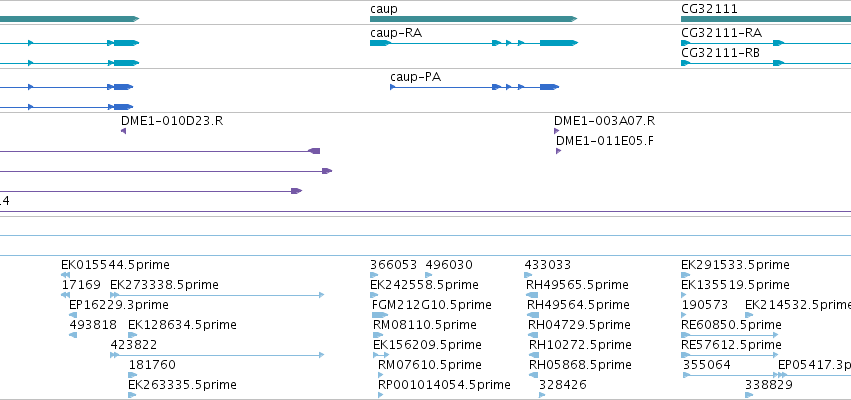The height and width of the screenshot is (400, 851).
Task: Click the FGM212G10.5prime EST block
Action: [x=380, y=315]
